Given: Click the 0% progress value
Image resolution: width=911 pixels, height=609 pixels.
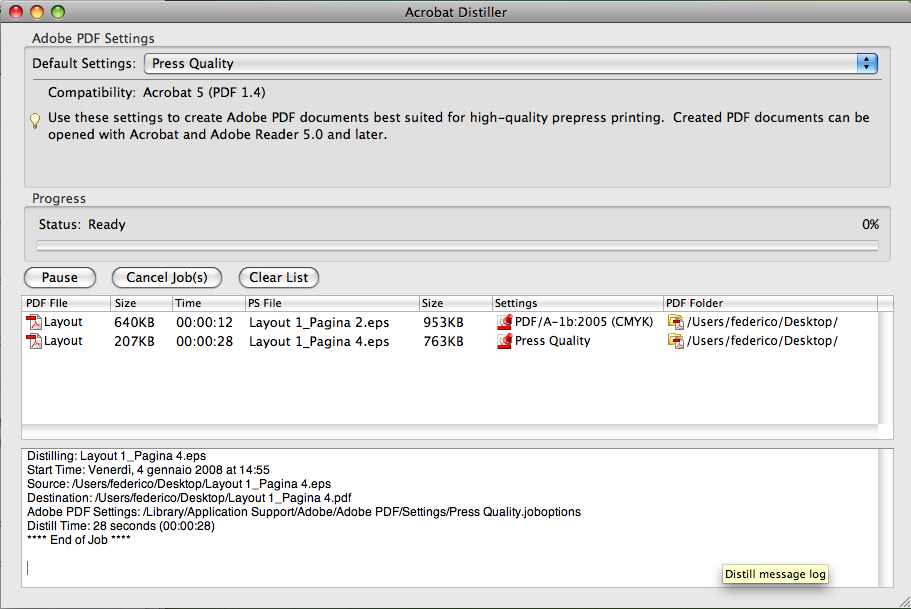Looking at the screenshot, I should pos(870,224).
